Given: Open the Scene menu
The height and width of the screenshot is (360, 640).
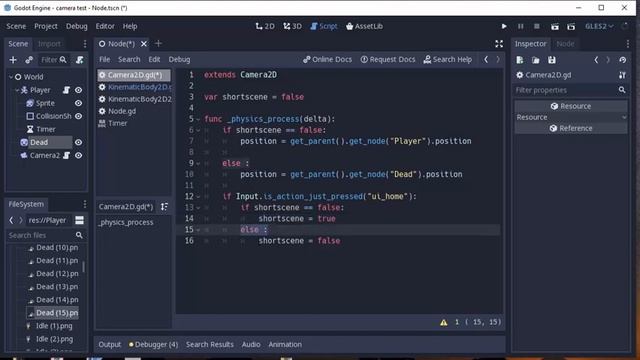Looking at the screenshot, I should 16,26.
